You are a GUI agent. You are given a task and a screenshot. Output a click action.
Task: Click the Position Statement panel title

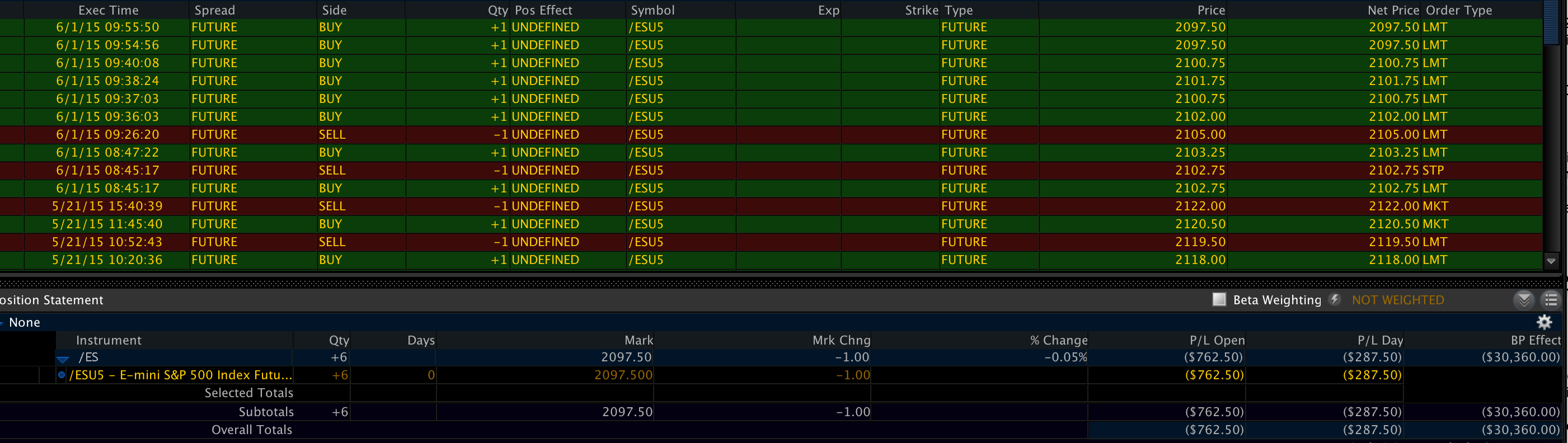[51, 300]
